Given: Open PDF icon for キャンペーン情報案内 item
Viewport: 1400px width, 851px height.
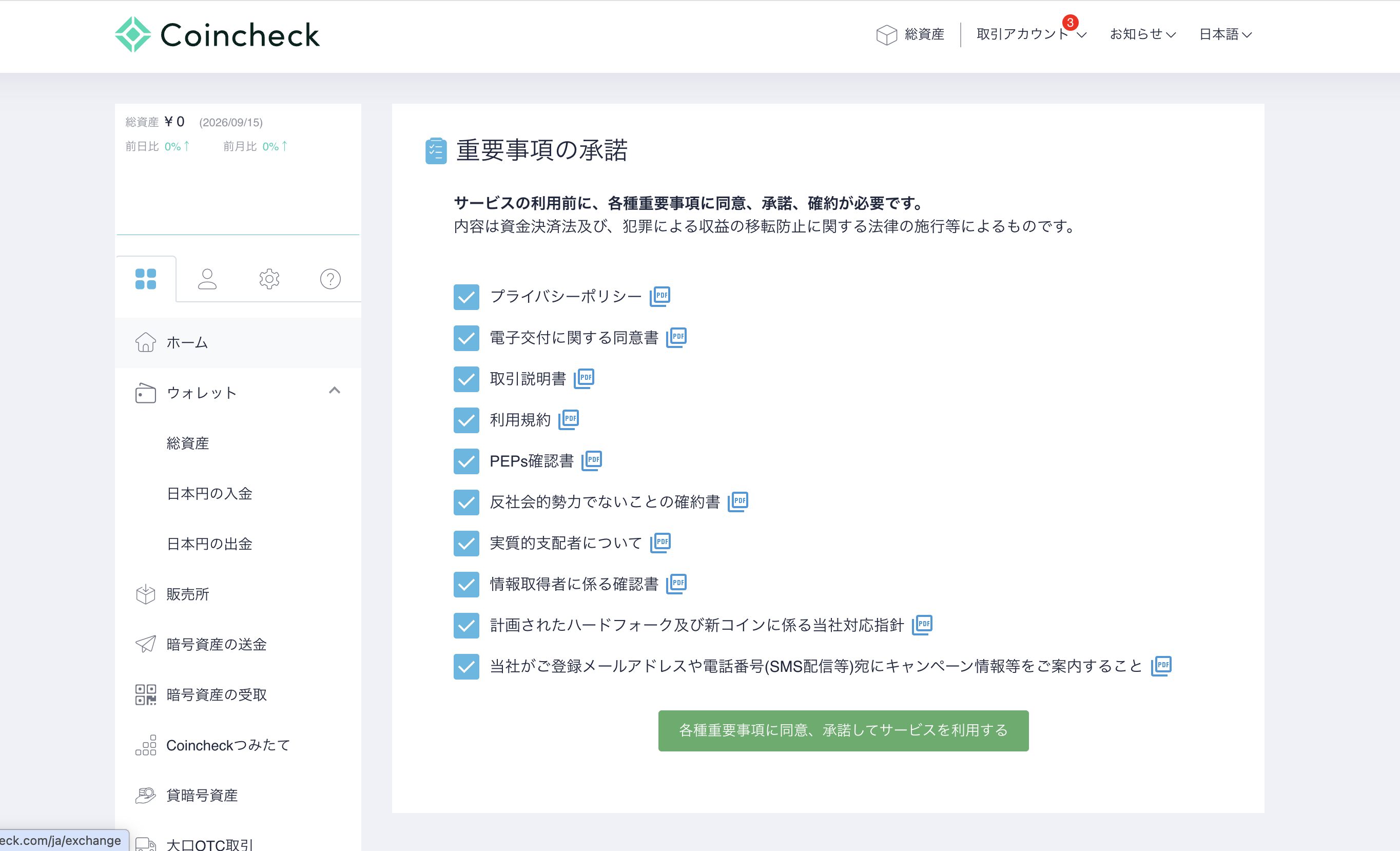Looking at the screenshot, I should (x=1161, y=666).
